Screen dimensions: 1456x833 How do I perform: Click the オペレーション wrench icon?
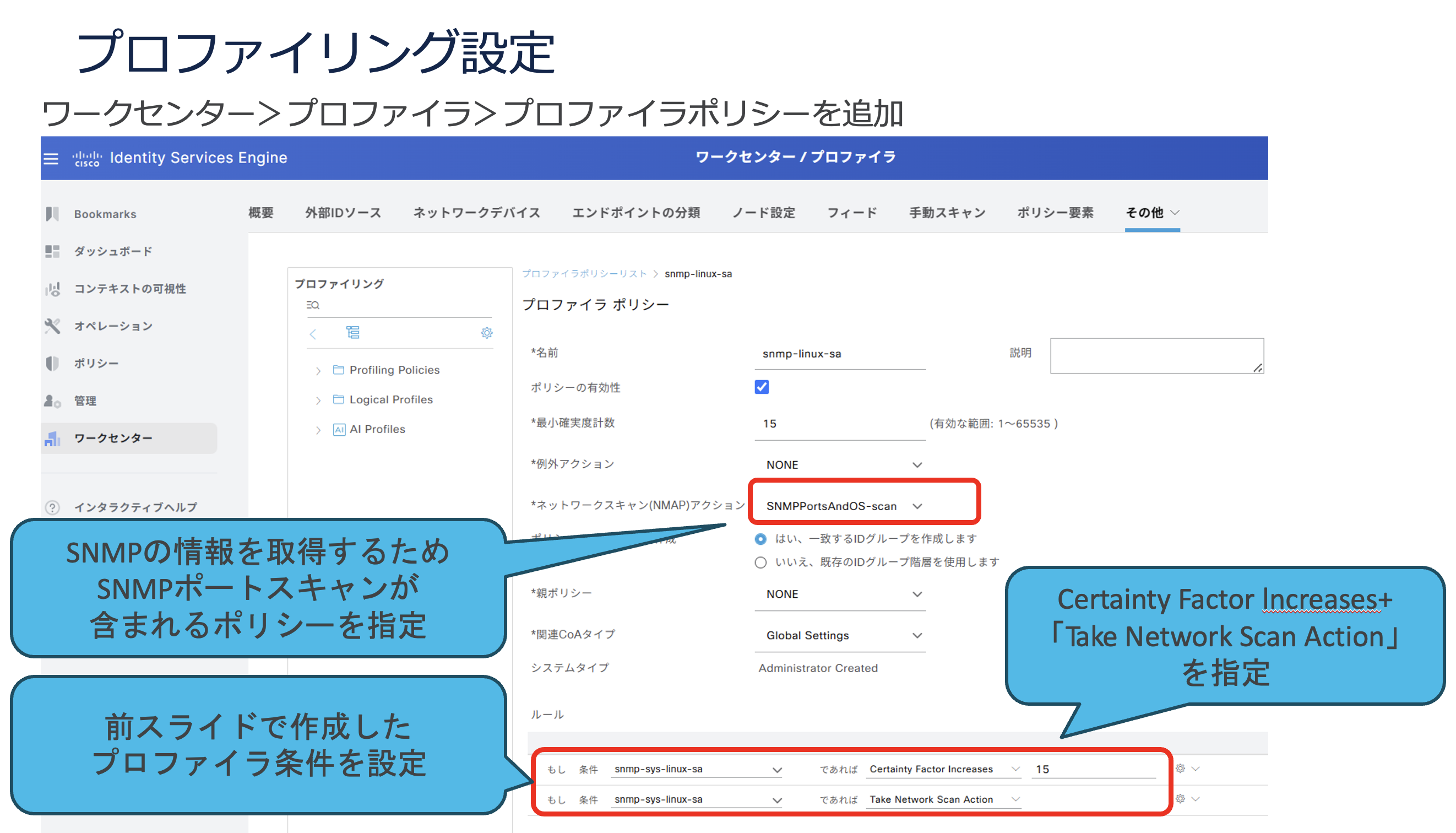52,326
